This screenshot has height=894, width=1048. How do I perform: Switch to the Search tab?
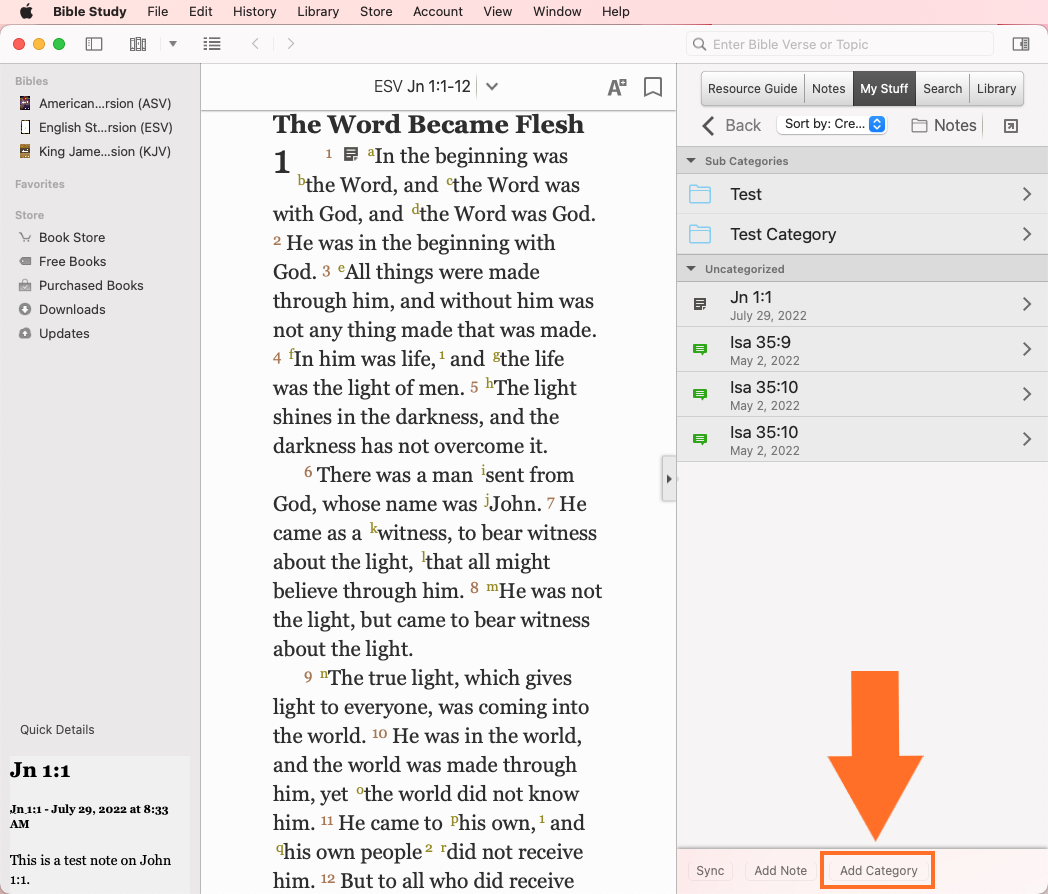(942, 88)
